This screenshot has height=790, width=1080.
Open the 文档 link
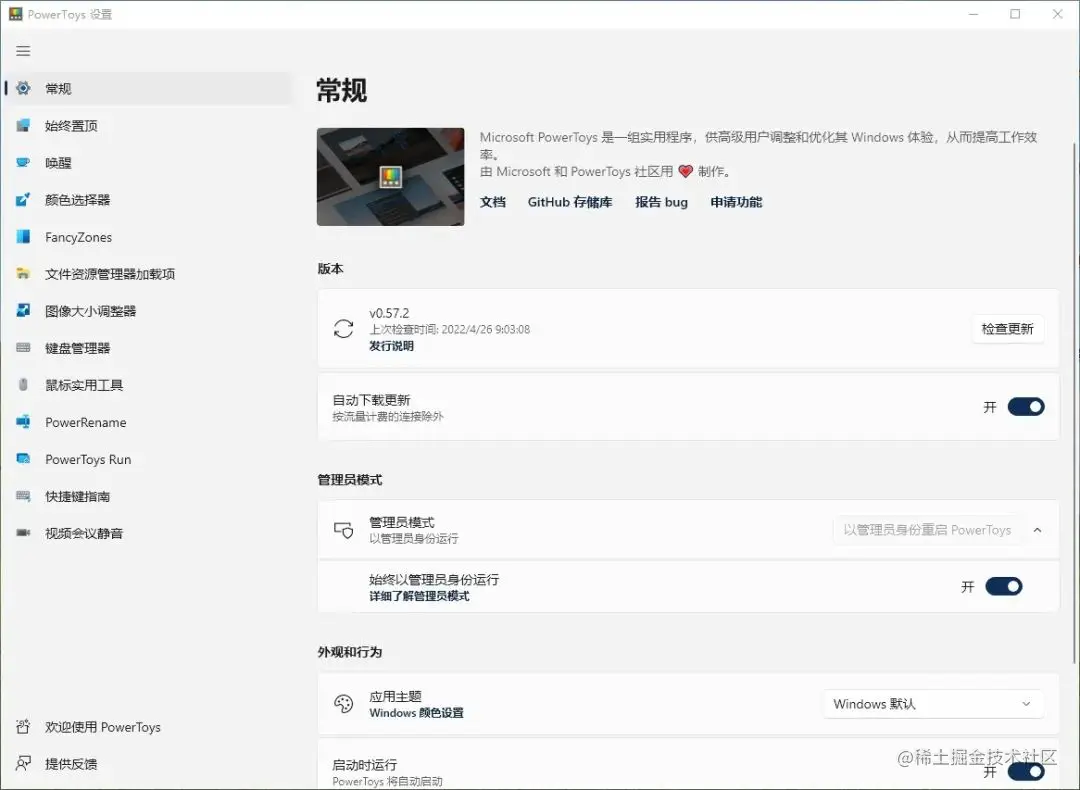493,202
